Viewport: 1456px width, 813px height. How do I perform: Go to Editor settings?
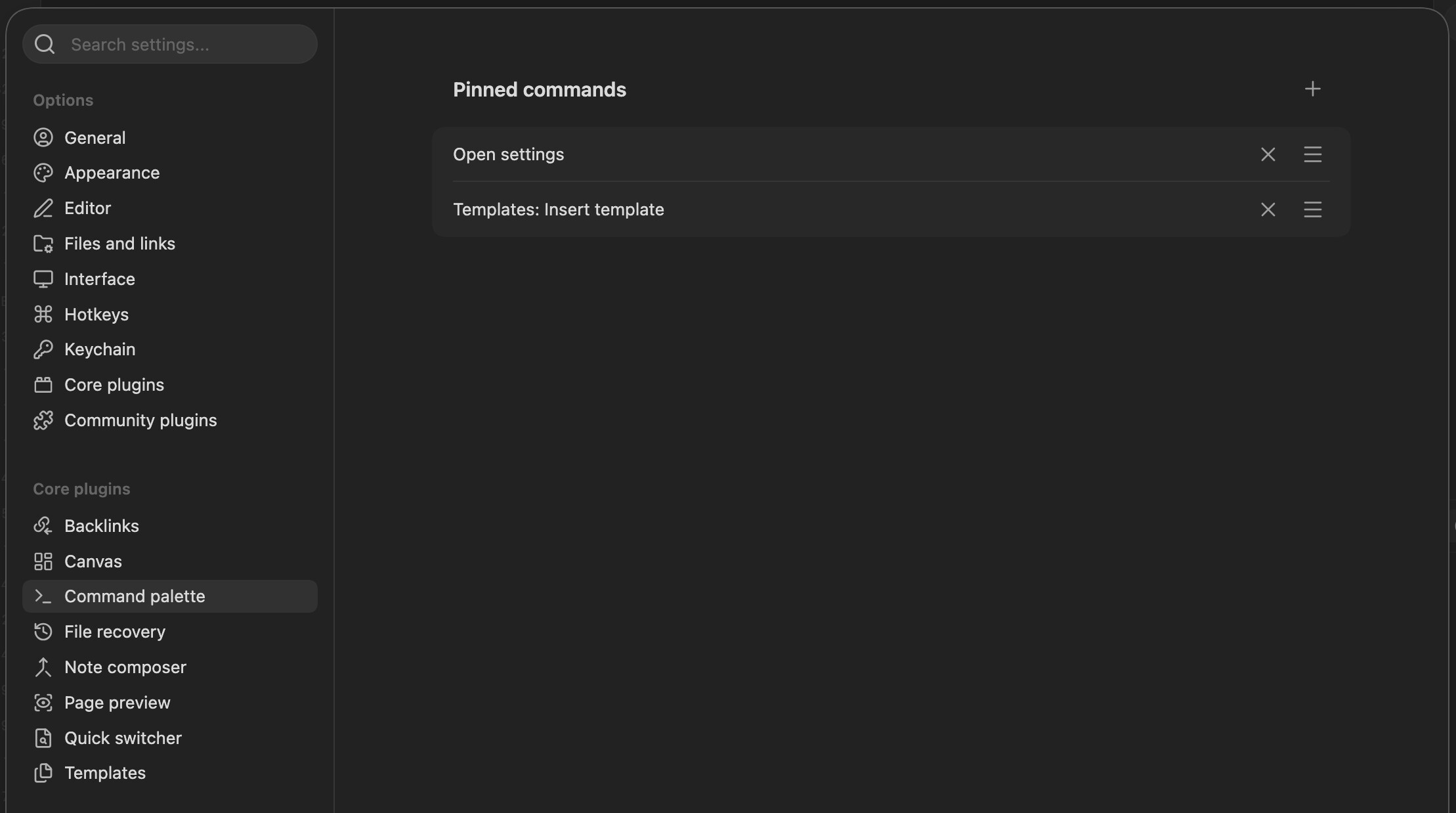coord(170,208)
